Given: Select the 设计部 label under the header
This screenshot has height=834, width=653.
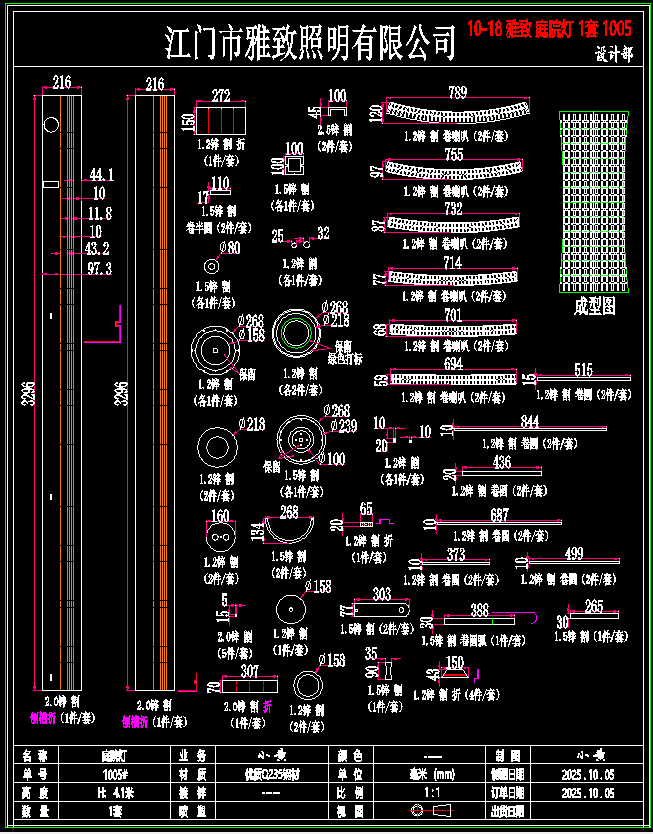Looking at the screenshot, I should [613, 56].
